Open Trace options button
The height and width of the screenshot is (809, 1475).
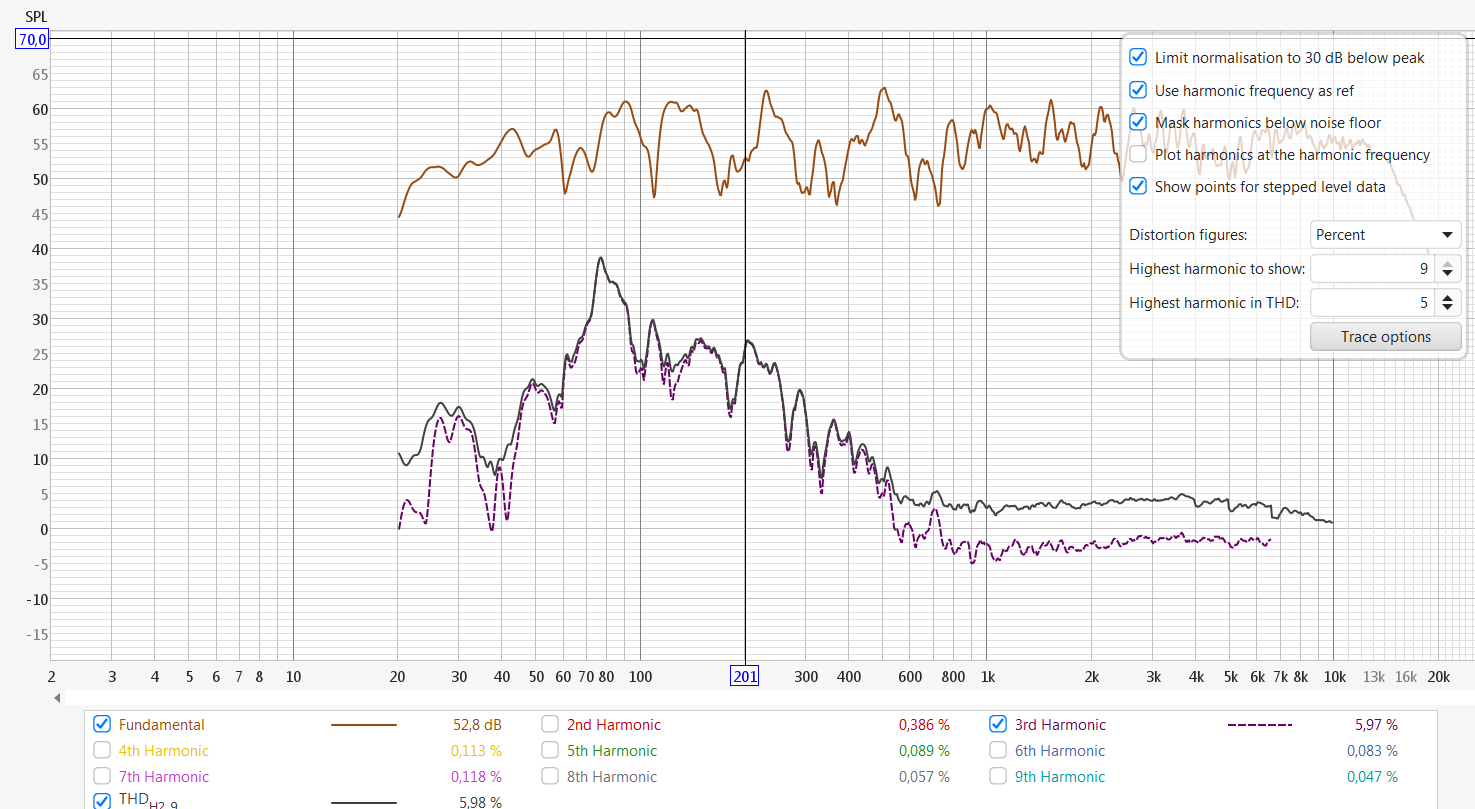[1385, 337]
